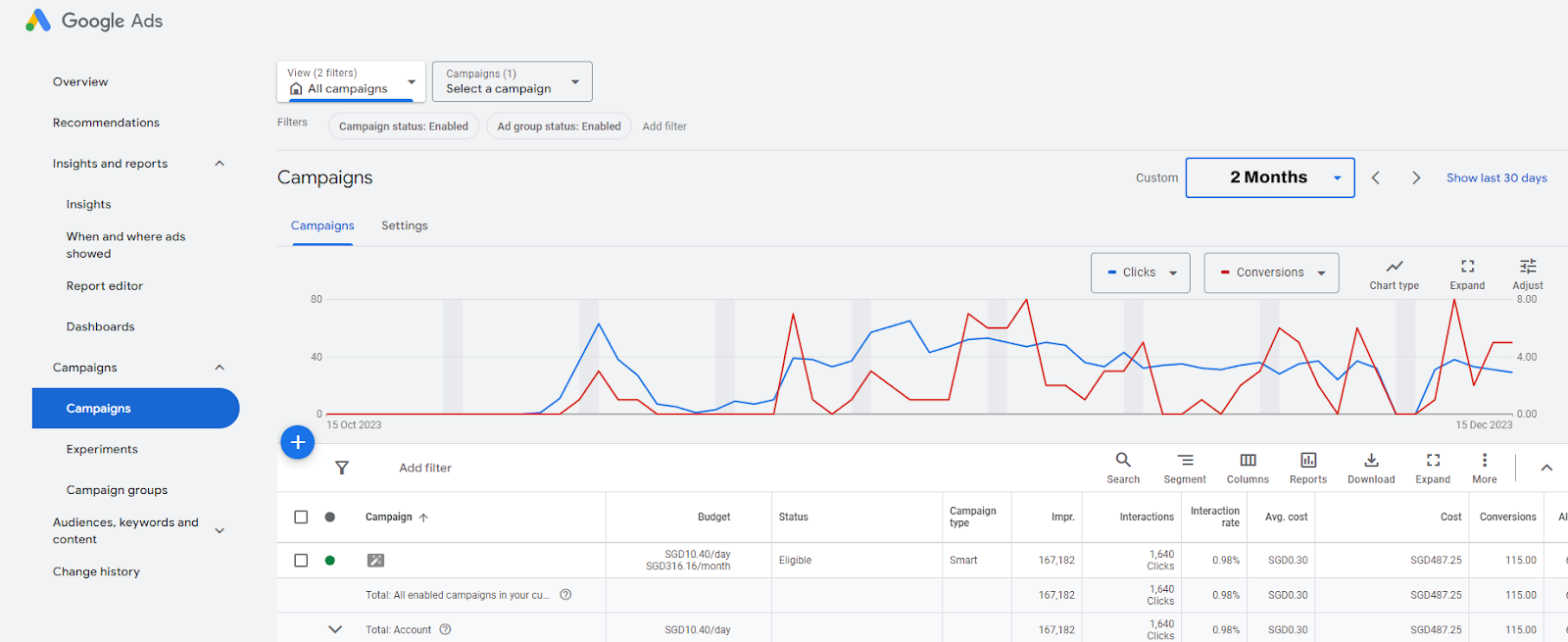1568x642 pixels.
Task: Expand the Total: Account row chevron
Action: point(335,629)
